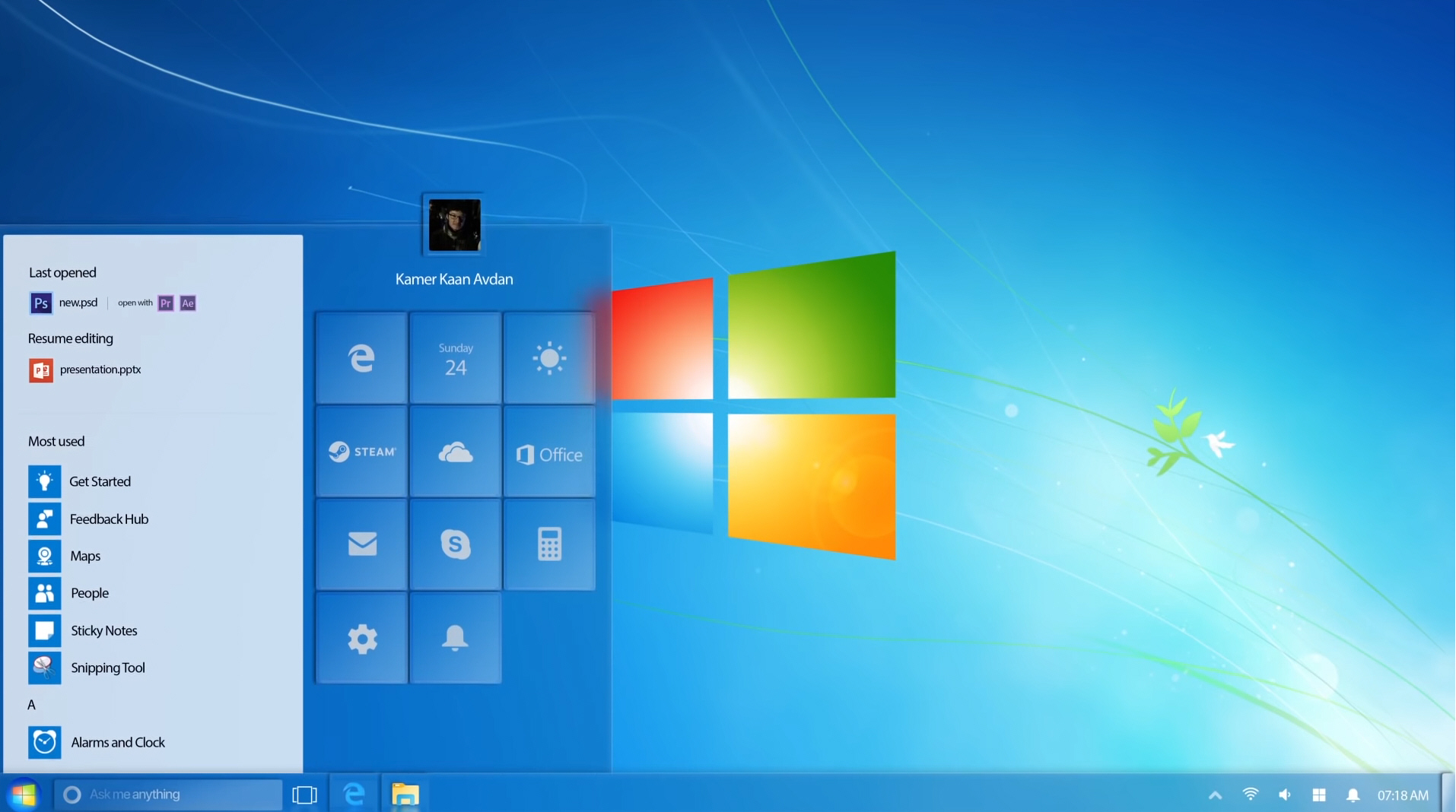
Task: Open the Weather sun tile
Action: pyautogui.click(x=549, y=357)
